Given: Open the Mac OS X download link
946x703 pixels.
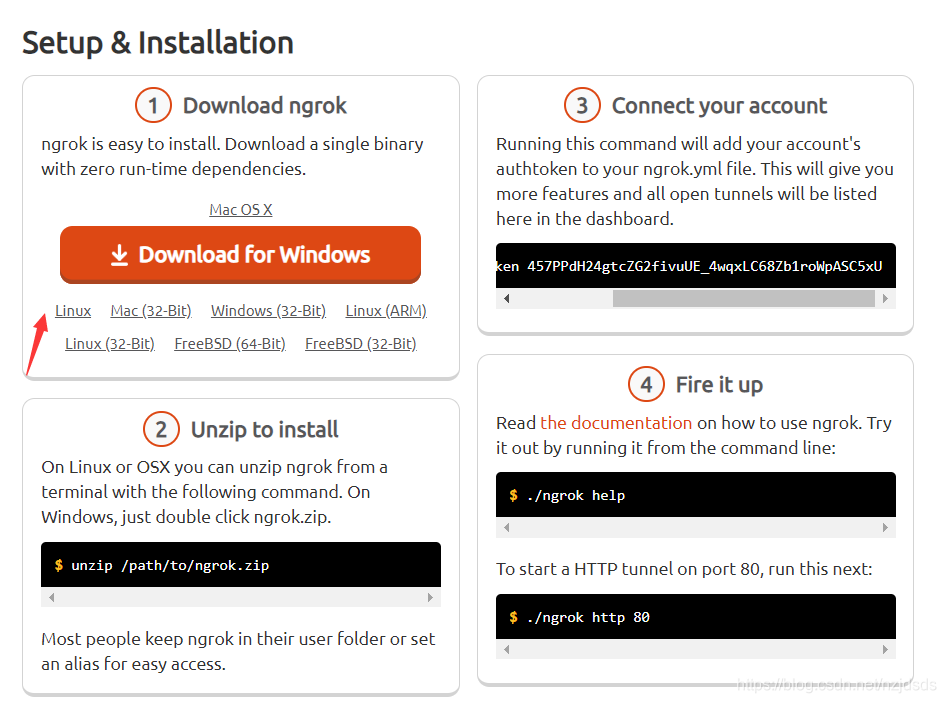Looking at the screenshot, I should click(241, 209).
